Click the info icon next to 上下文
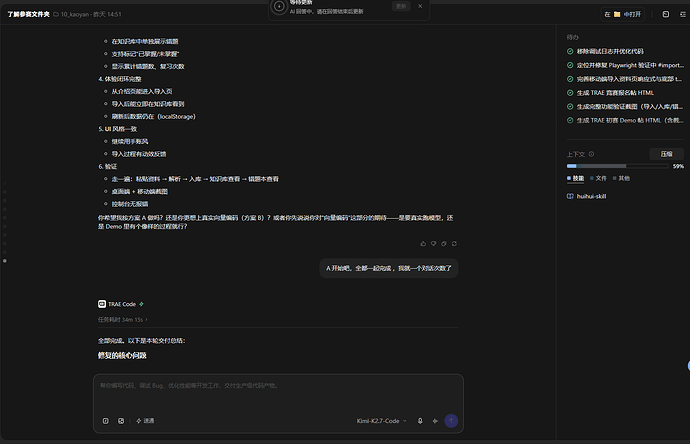The width and height of the screenshot is (690, 444). pyautogui.click(x=591, y=154)
